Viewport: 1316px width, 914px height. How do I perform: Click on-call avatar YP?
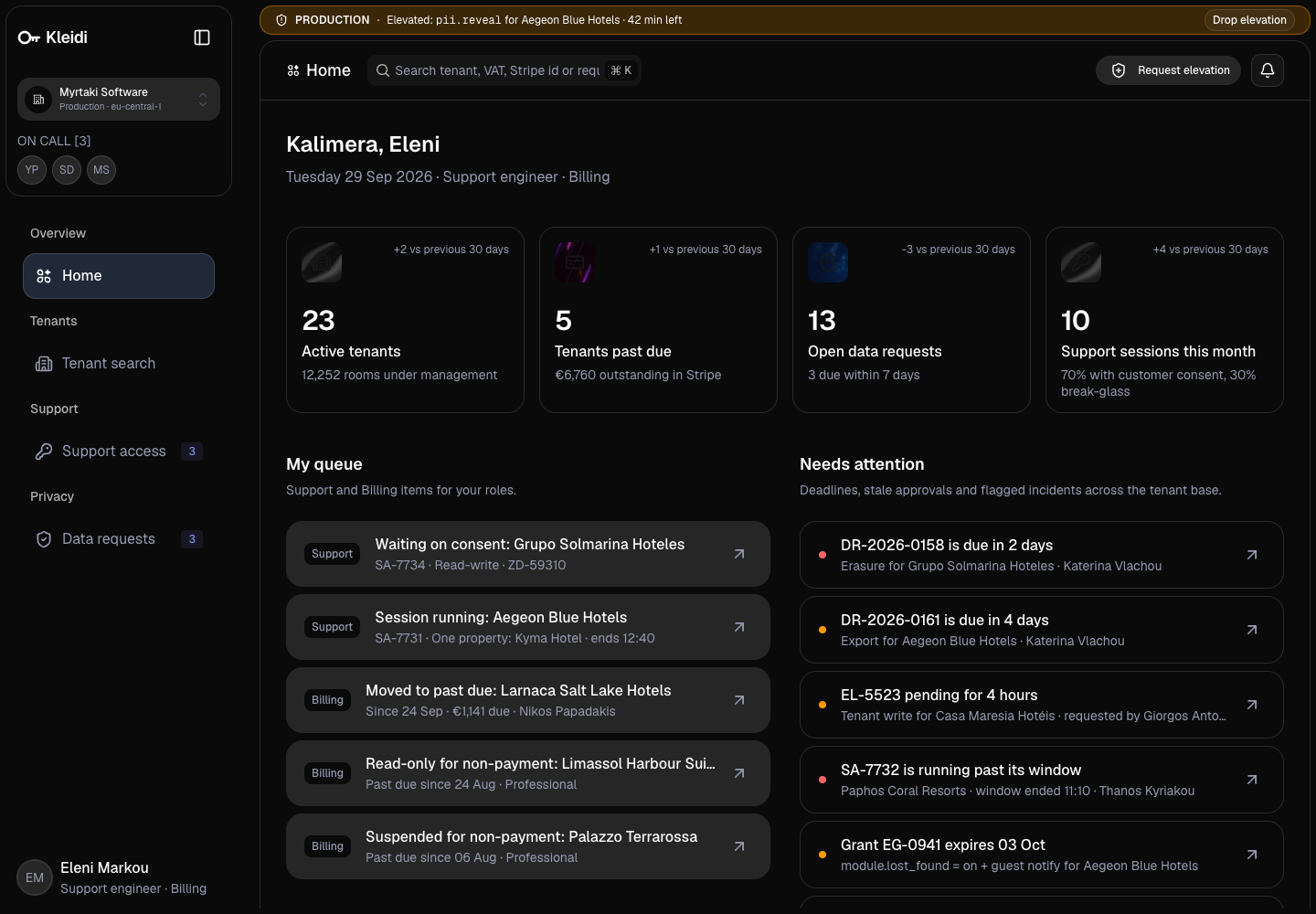(32, 170)
